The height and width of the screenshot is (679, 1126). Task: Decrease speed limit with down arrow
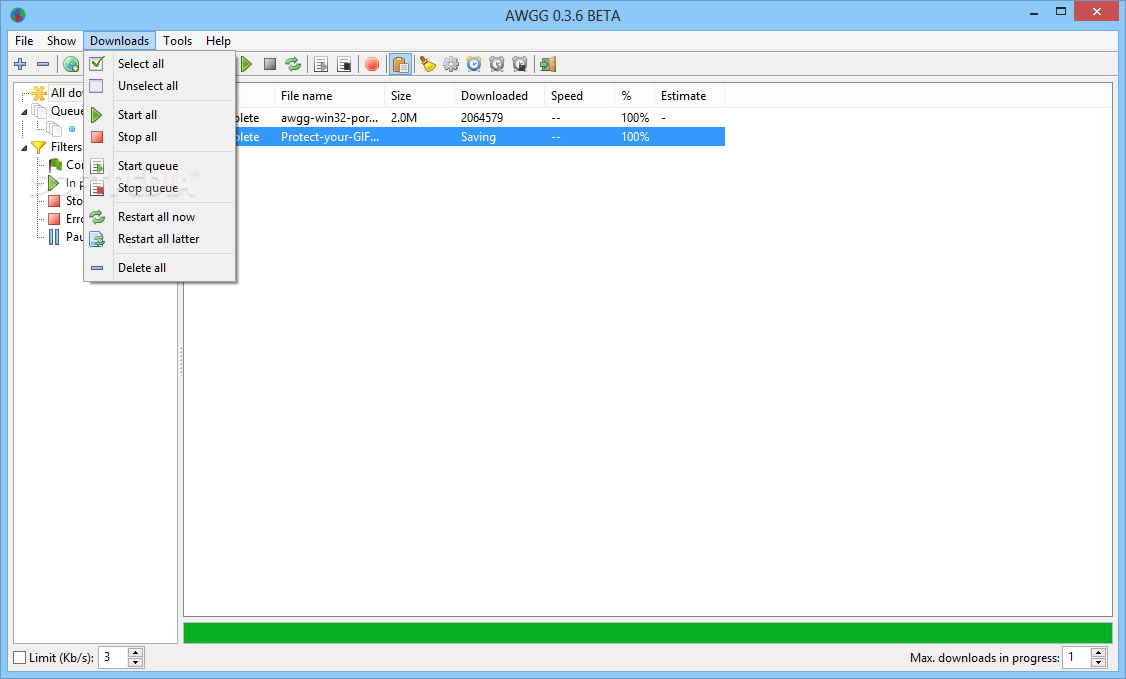click(136, 662)
